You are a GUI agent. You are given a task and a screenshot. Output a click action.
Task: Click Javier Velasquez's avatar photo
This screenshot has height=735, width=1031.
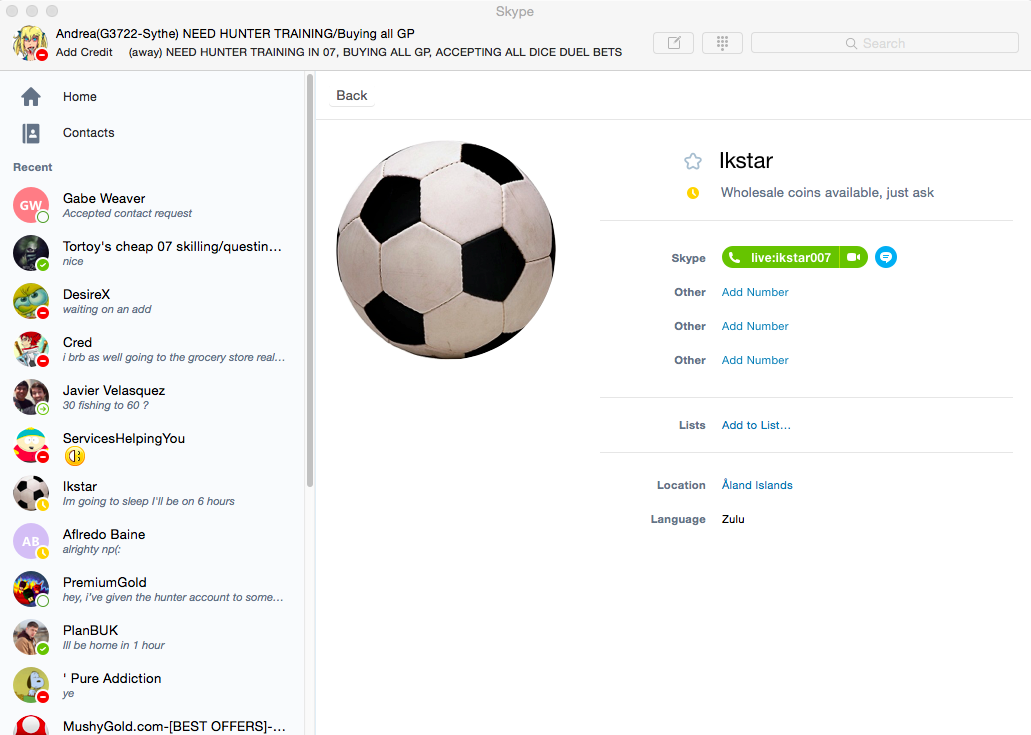[x=31, y=397]
